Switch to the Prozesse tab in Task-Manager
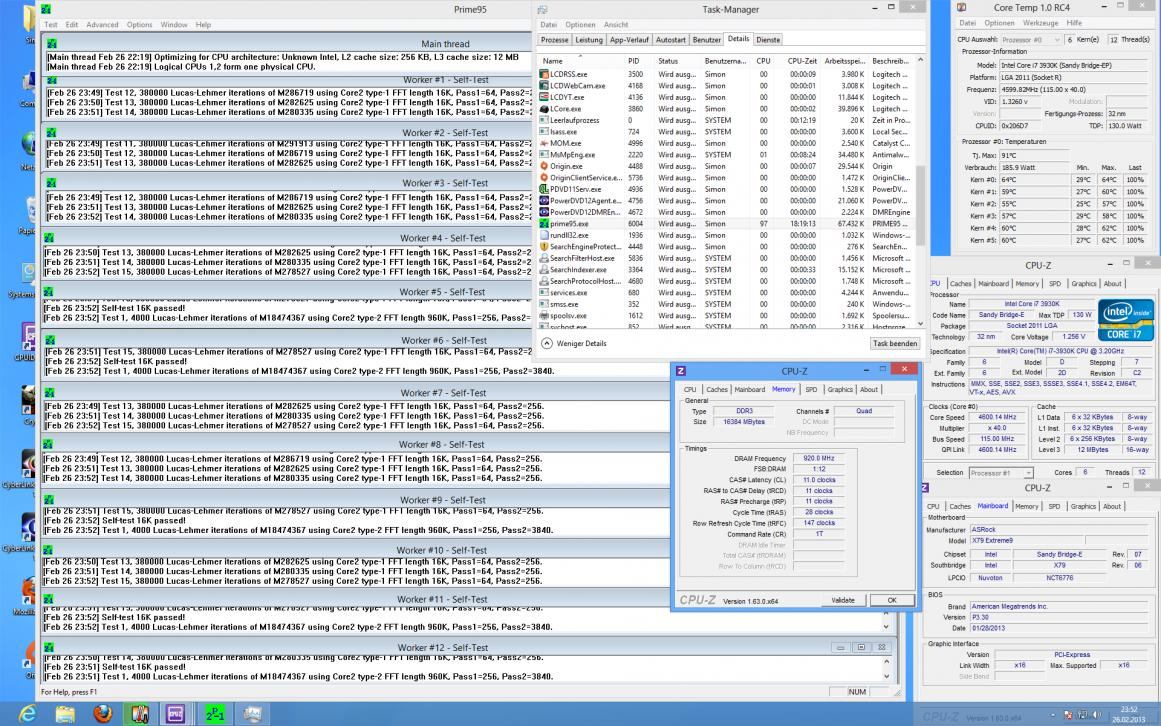Image resolution: width=1161 pixels, height=726 pixels. (x=555, y=40)
